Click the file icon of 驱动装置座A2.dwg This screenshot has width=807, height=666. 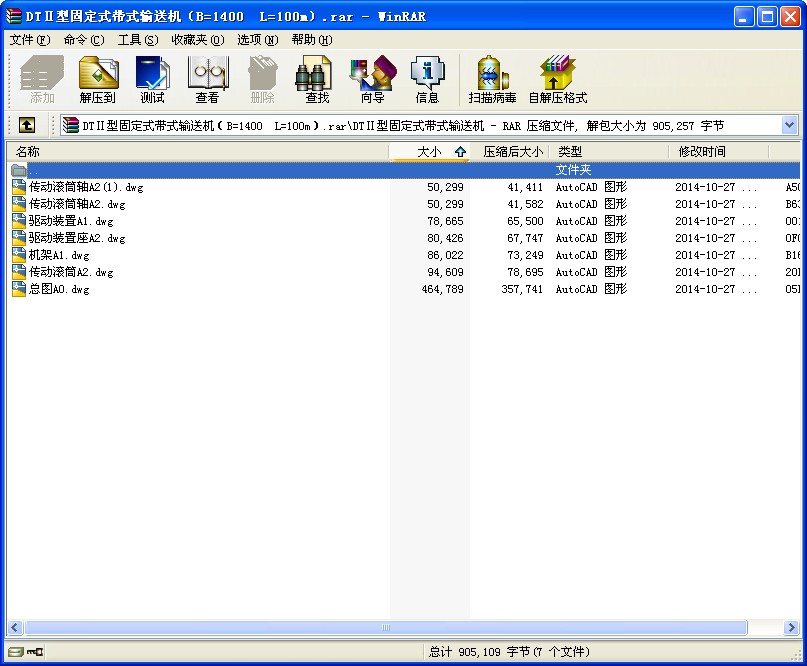pos(19,238)
